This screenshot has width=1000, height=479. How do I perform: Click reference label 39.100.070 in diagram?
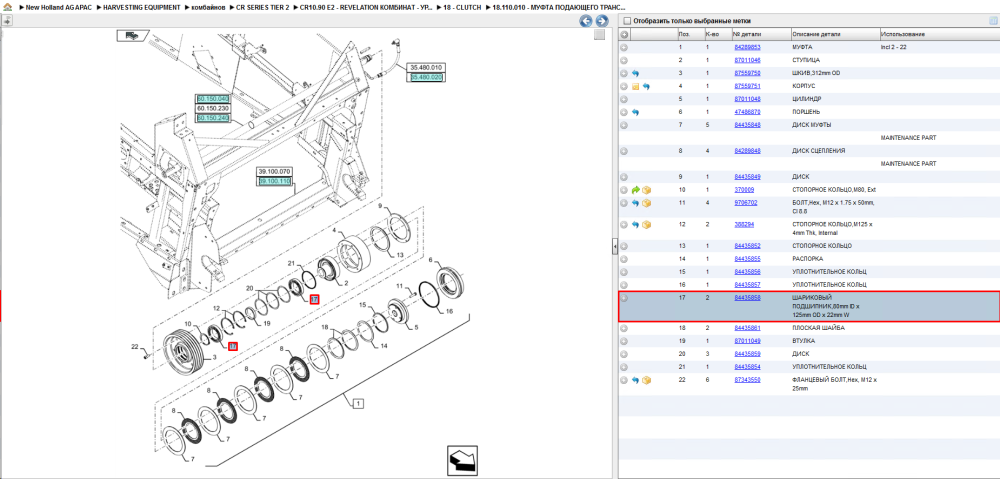click(x=274, y=172)
